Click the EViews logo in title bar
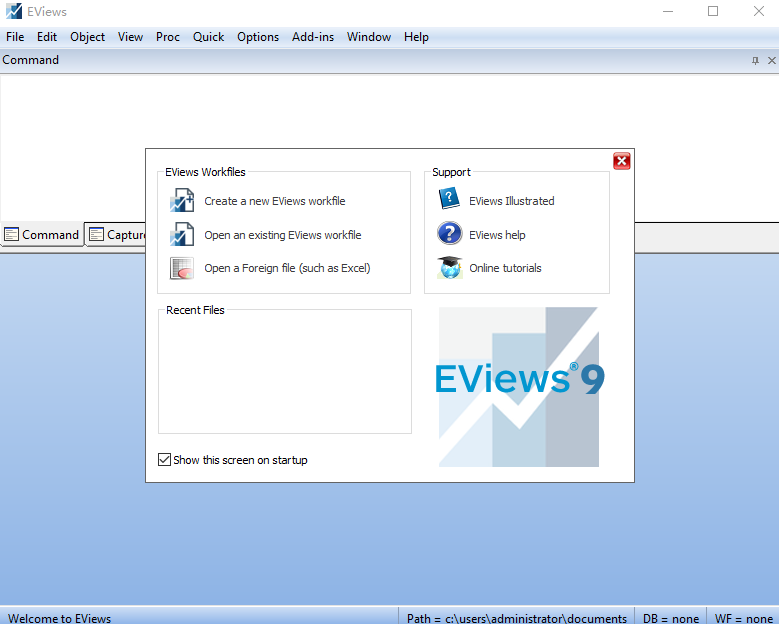The height and width of the screenshot is (624, 779). pos(14,12)
